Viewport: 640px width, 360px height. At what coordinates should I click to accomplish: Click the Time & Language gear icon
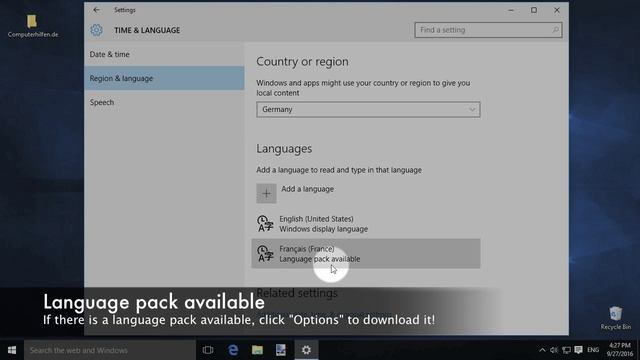96,30
